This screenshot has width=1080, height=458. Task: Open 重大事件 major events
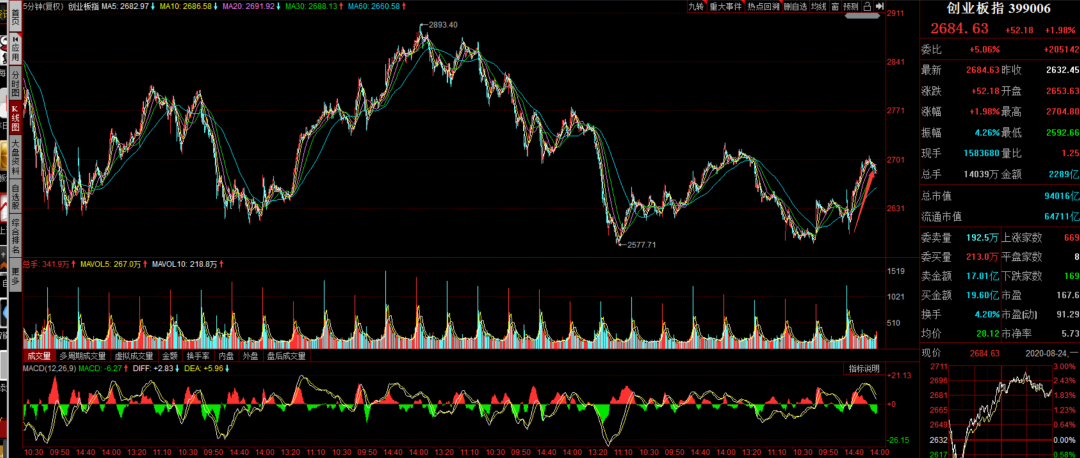click(x=724, y=6)
